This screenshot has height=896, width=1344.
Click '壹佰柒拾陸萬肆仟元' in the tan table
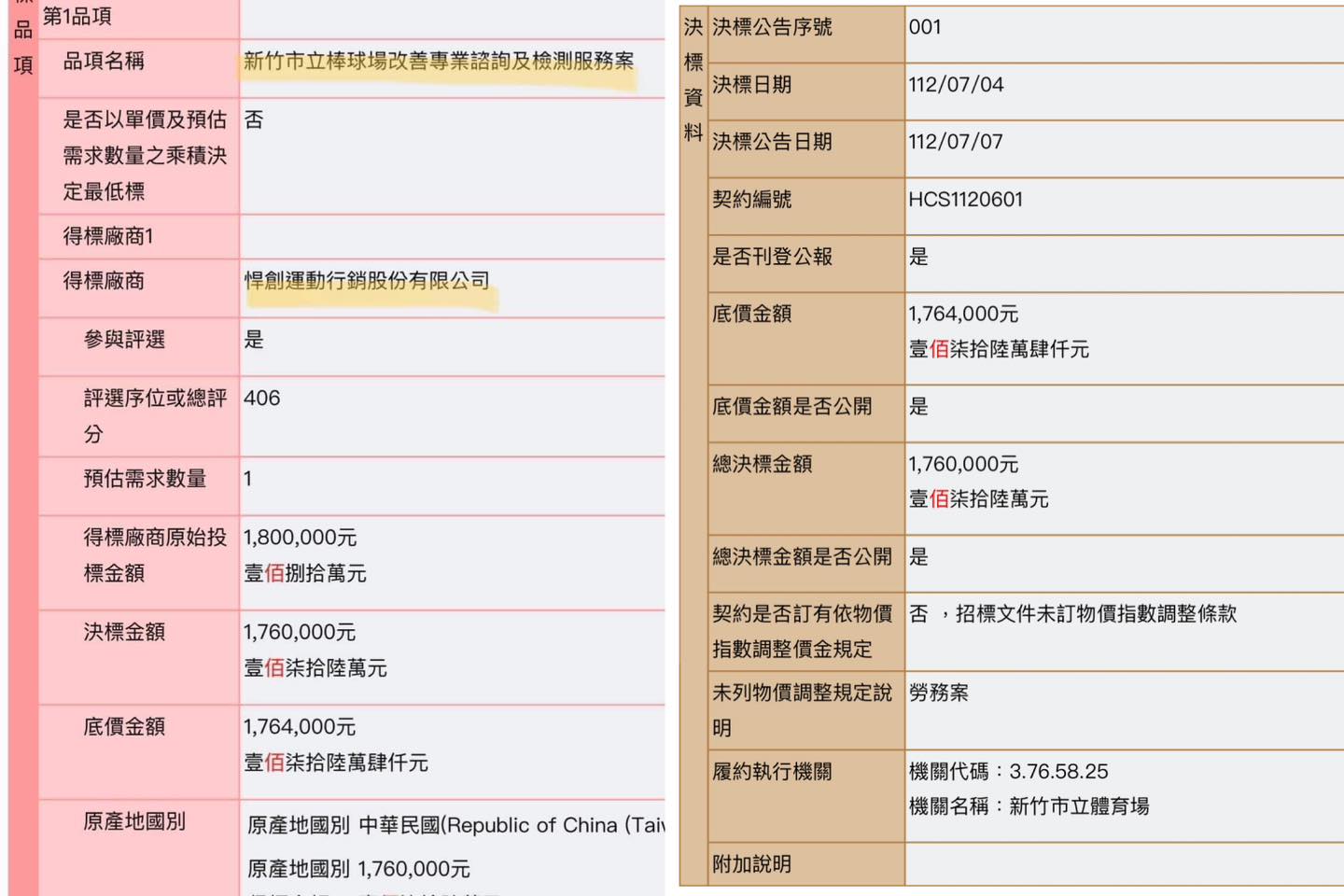[999, 349]
